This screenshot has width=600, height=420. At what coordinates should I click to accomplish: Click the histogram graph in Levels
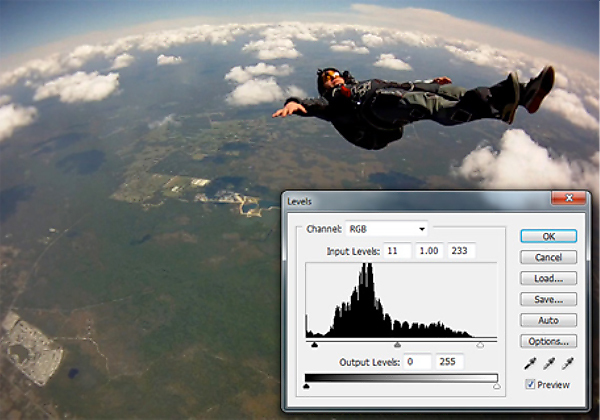401,300
